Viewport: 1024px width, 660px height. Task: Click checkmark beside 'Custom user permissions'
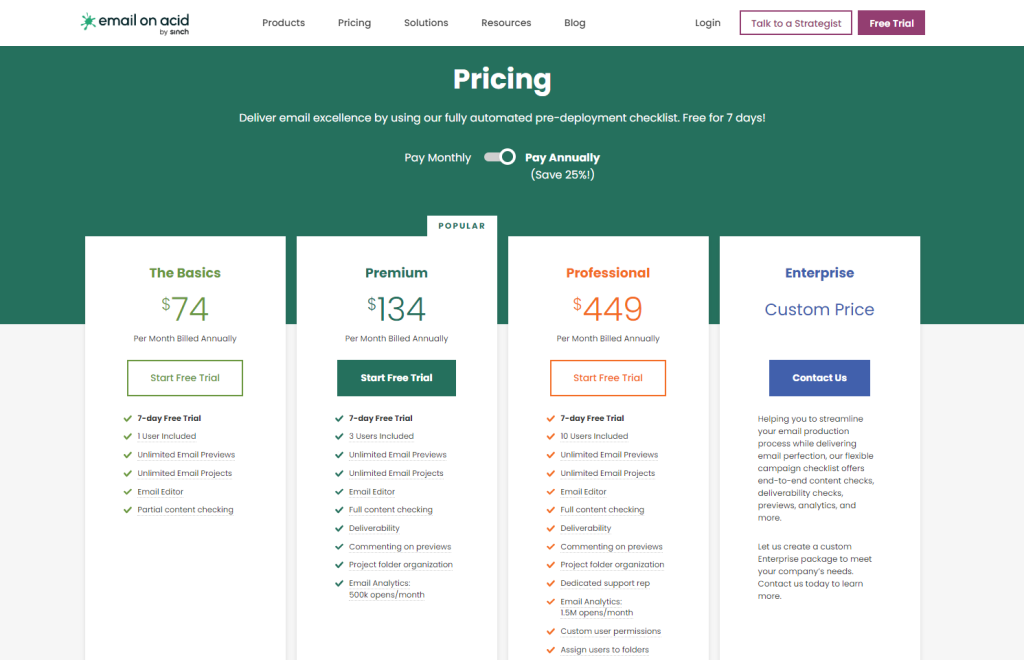(x=551, y=631)
